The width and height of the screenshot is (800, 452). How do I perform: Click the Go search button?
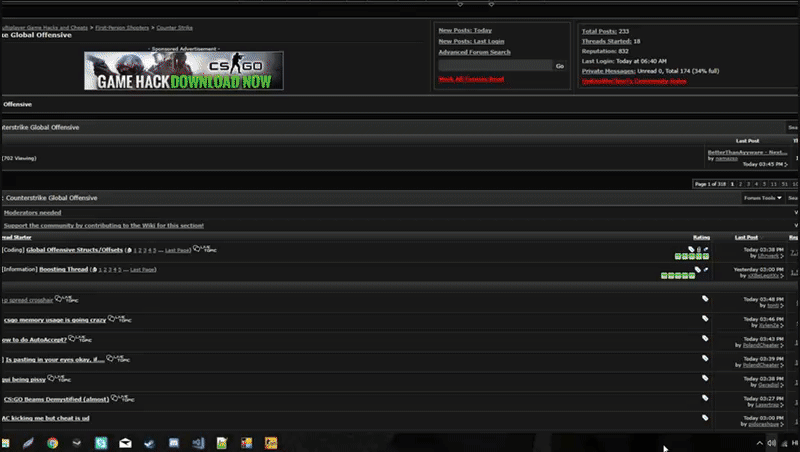click(x=560, y=66)
